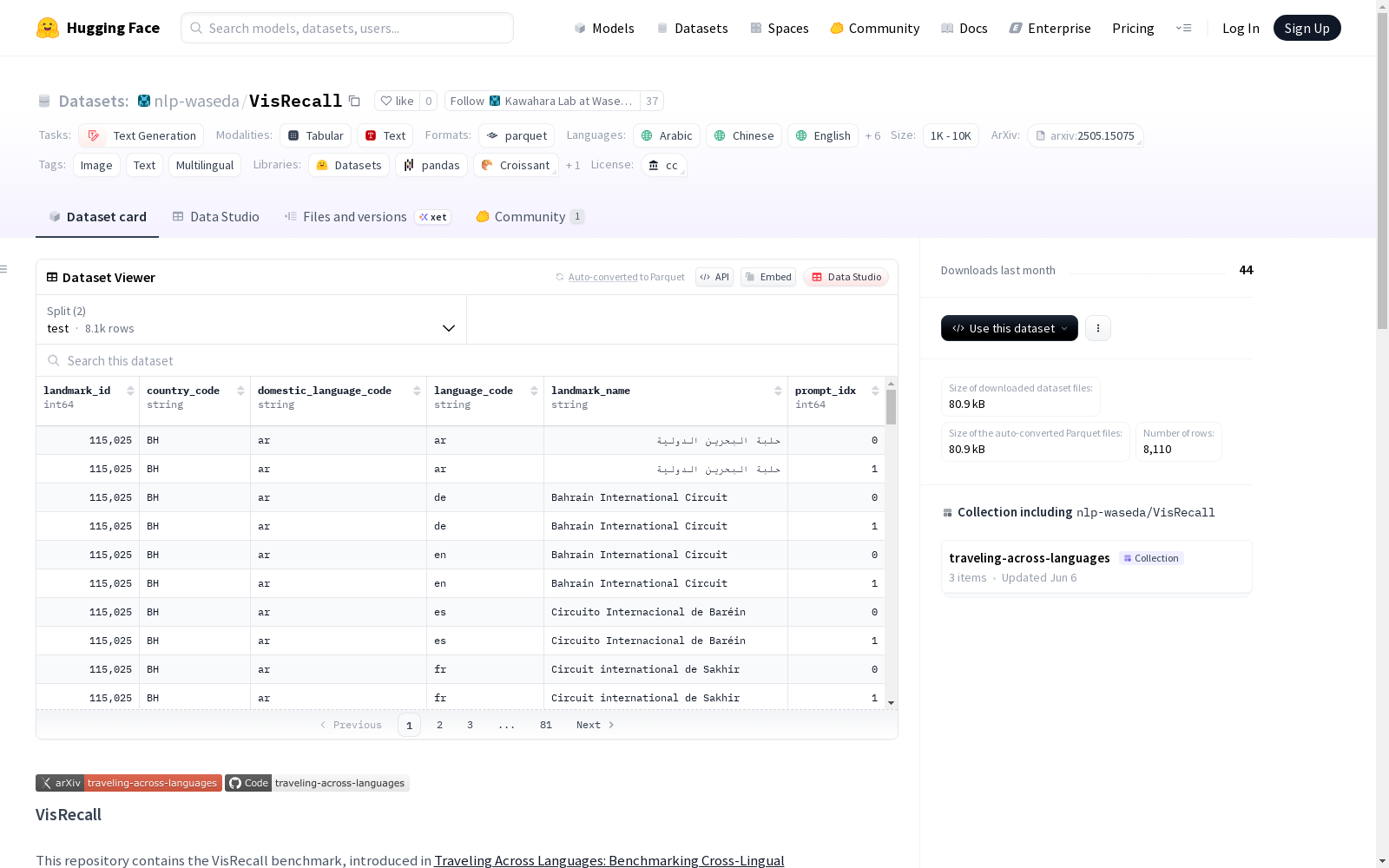Click the pandas library tag

[431, 165]
